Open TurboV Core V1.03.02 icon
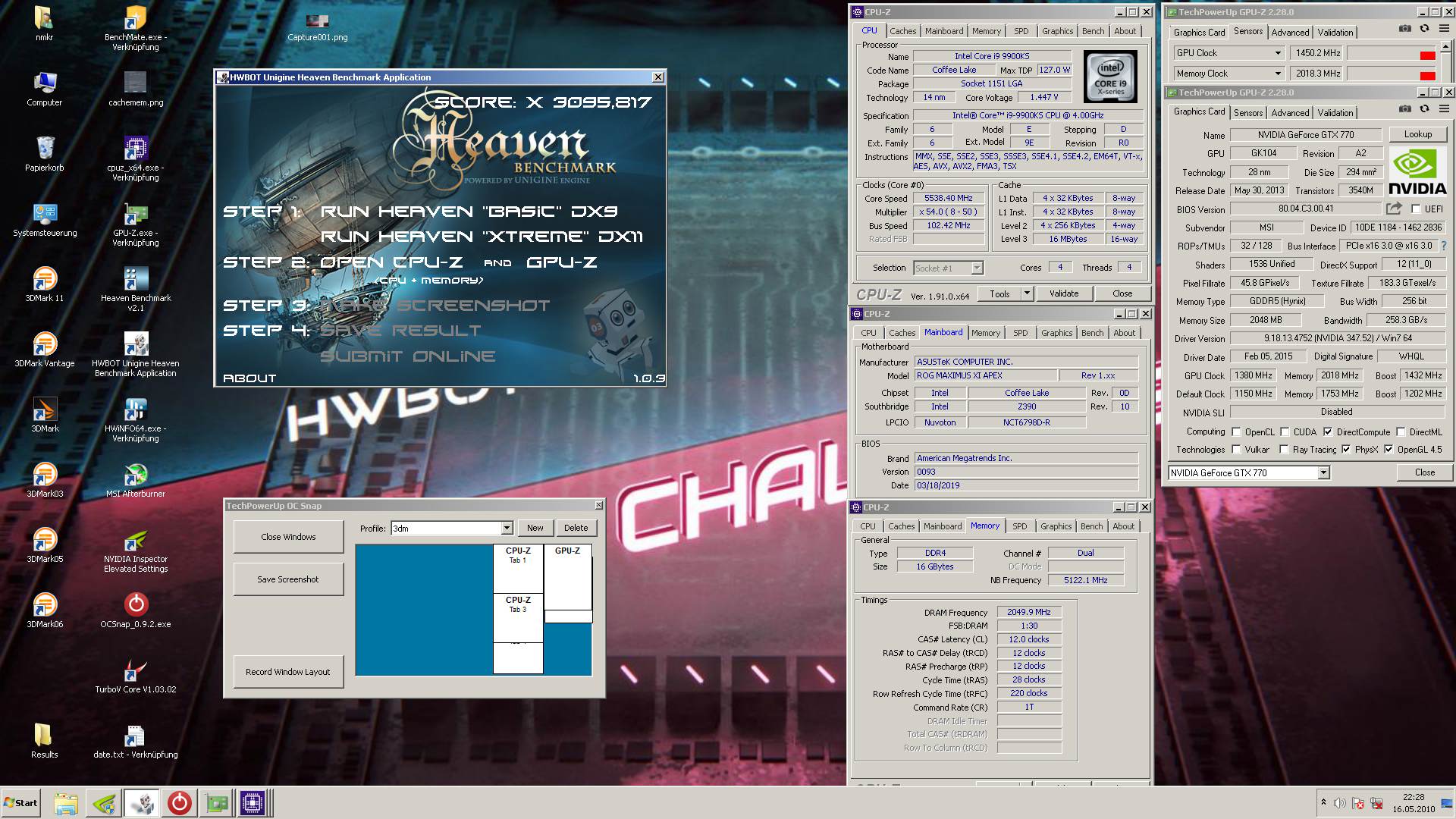 coord(136,676)
